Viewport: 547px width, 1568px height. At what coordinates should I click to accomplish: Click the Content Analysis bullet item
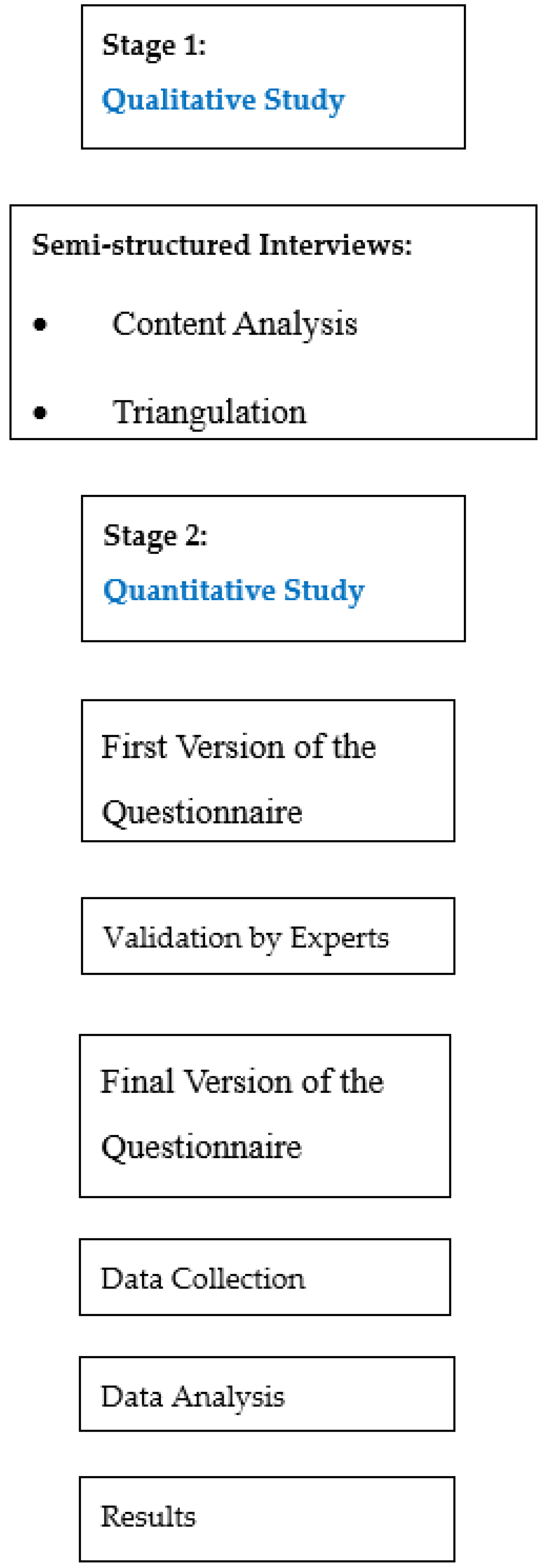coord(234,324)
